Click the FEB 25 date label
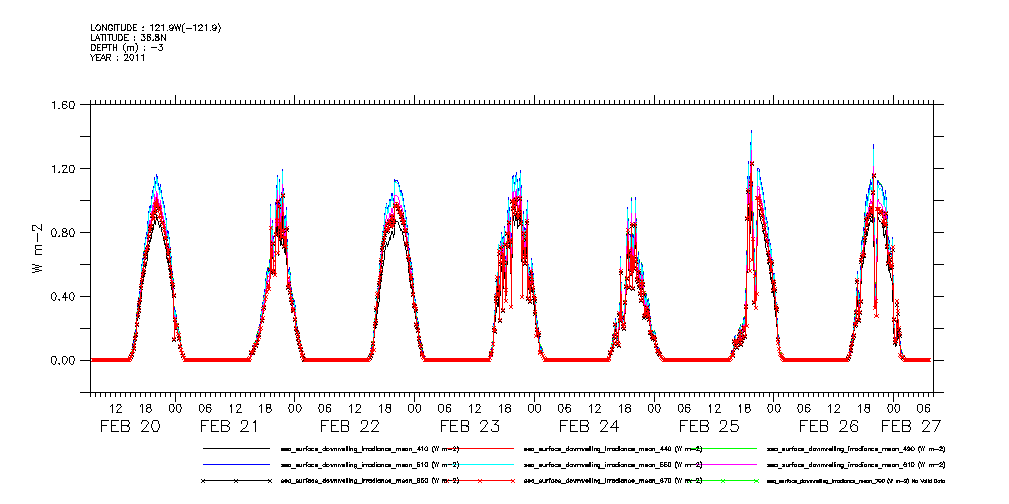This screenshot has width=1009, height=504. [709, 426]
